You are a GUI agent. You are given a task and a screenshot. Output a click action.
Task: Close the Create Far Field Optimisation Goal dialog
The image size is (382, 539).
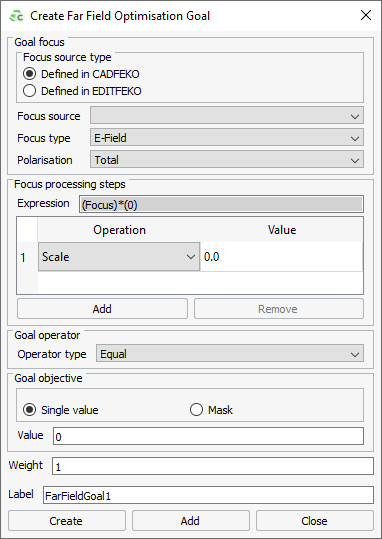pos(366,15)
